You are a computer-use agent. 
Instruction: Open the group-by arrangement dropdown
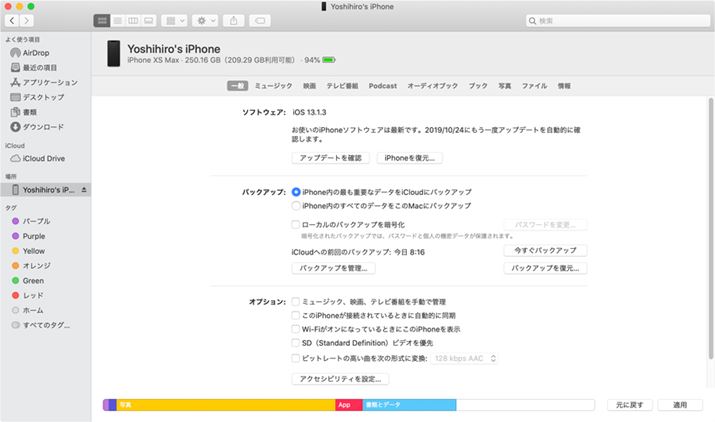tap(175, 21)
